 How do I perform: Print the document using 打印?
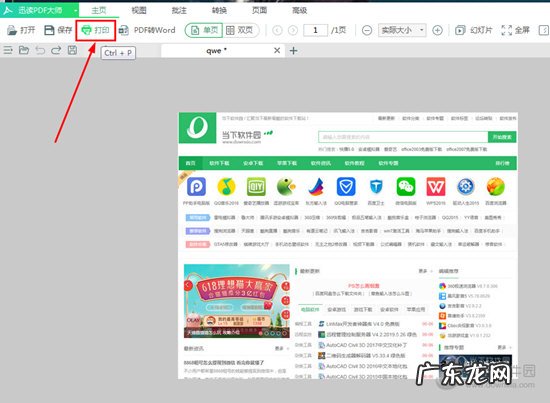(95, 30)
